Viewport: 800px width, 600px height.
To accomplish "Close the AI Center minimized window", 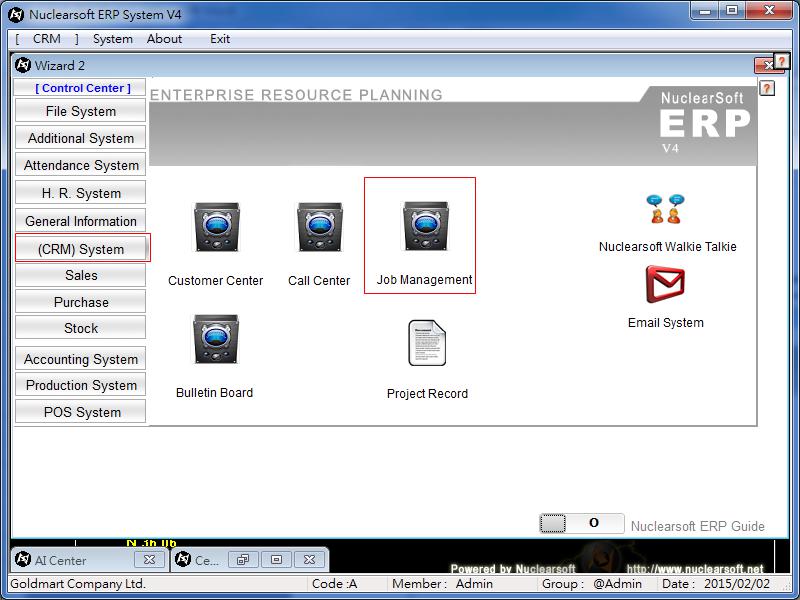I will [149, 560].
